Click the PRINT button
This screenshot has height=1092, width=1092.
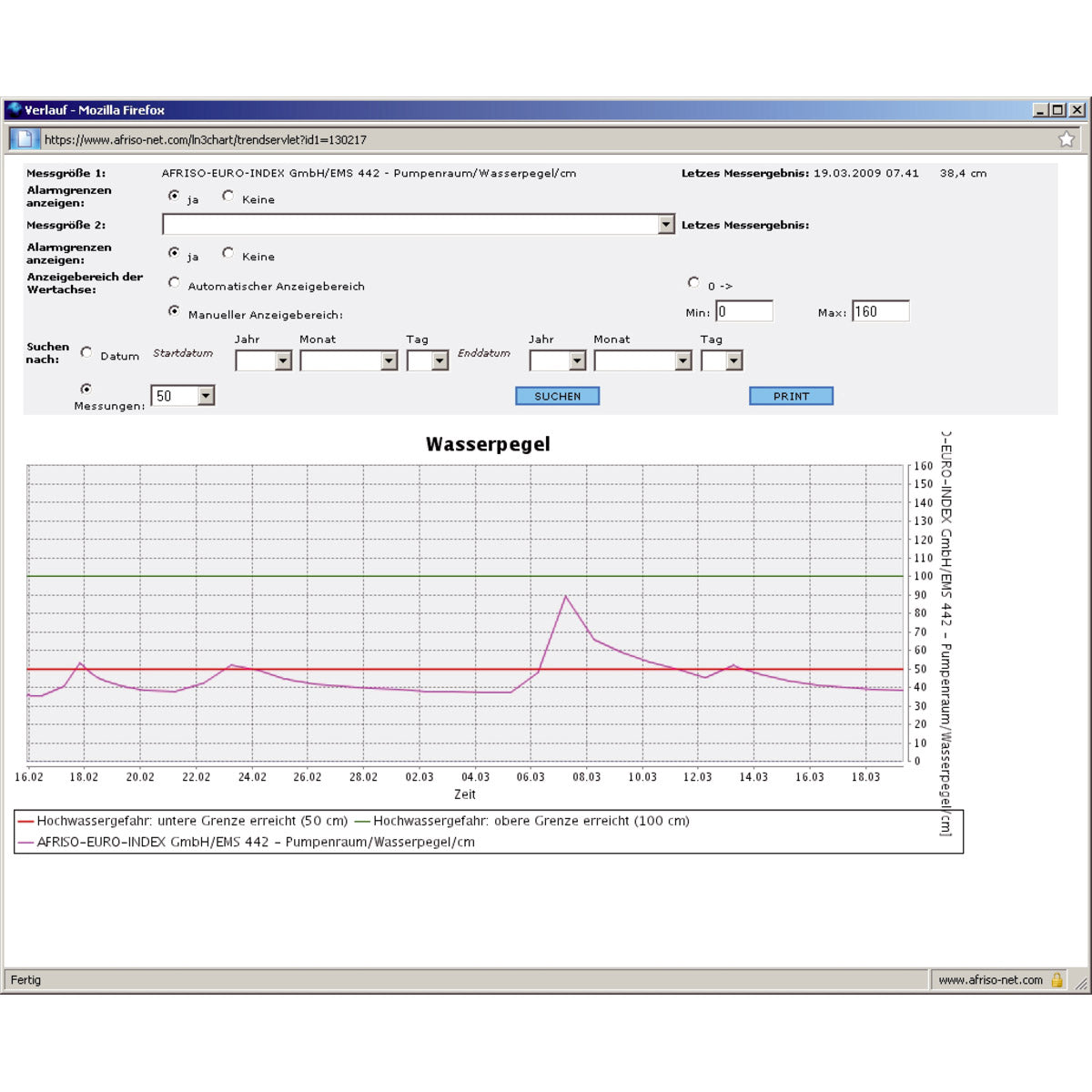(x=791, y=396)
